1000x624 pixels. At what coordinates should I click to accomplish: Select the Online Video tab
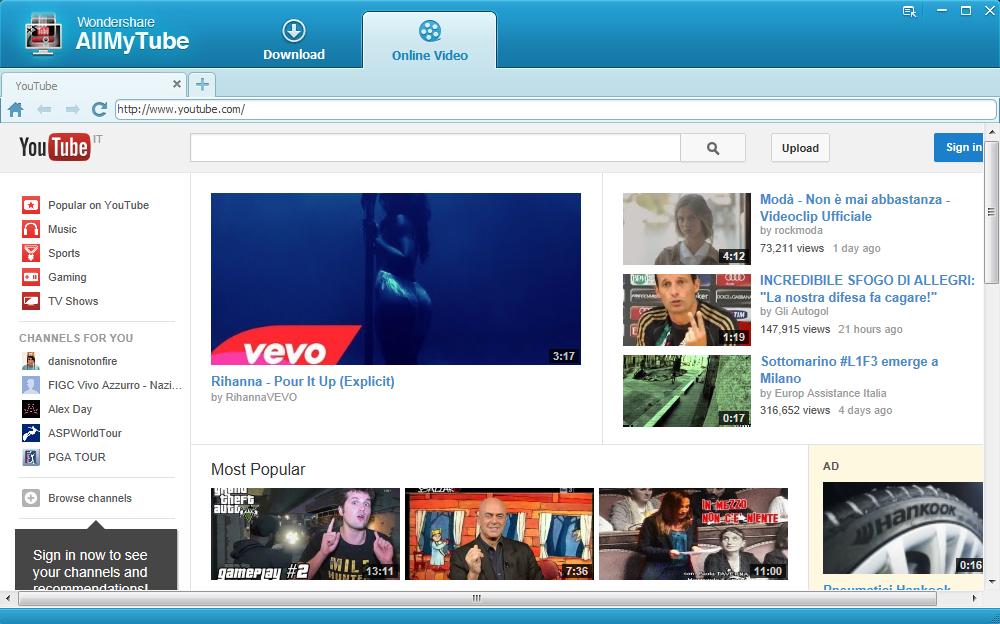[x=429, y=40]
